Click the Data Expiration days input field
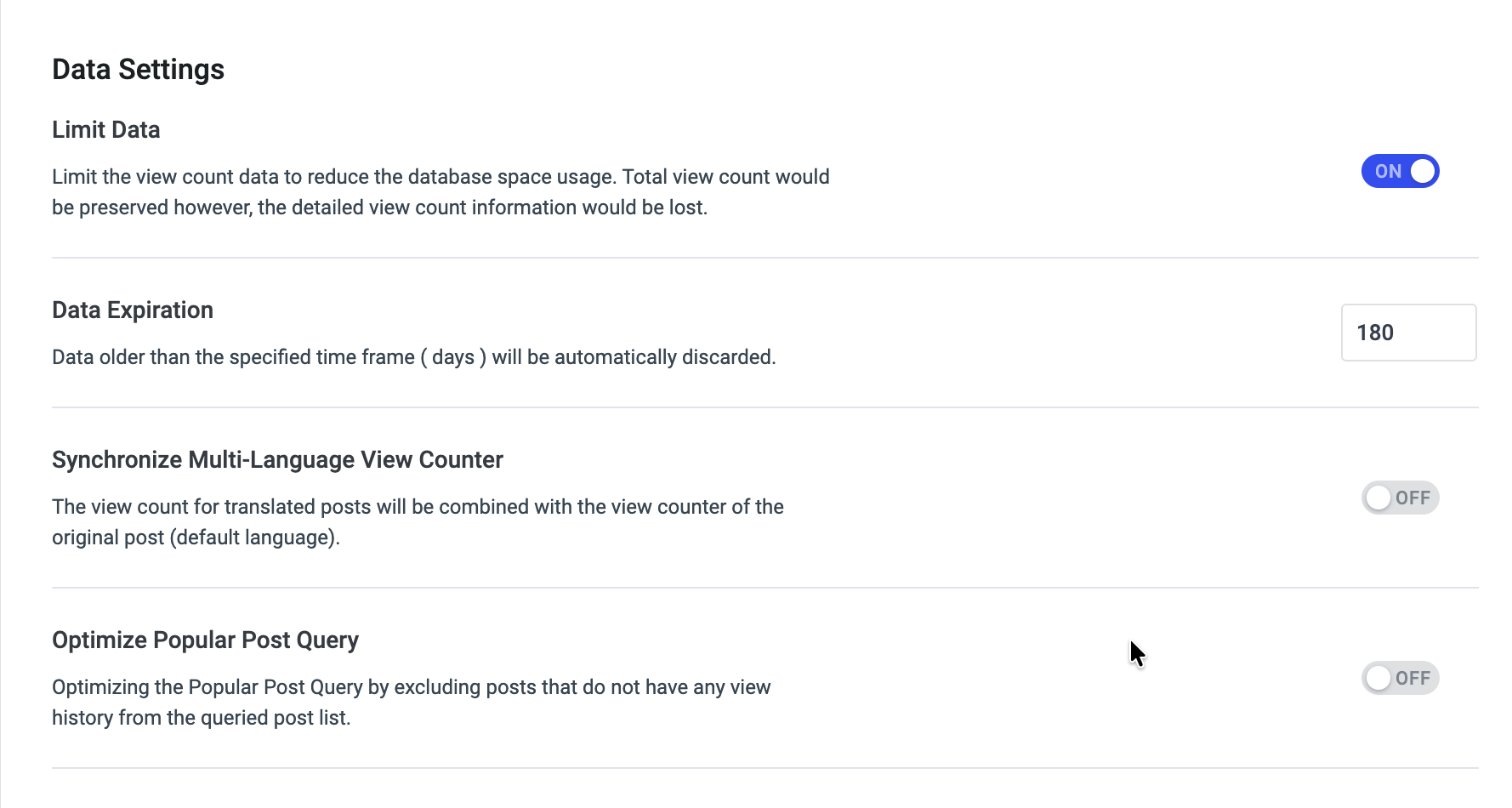 (1408, 333)
